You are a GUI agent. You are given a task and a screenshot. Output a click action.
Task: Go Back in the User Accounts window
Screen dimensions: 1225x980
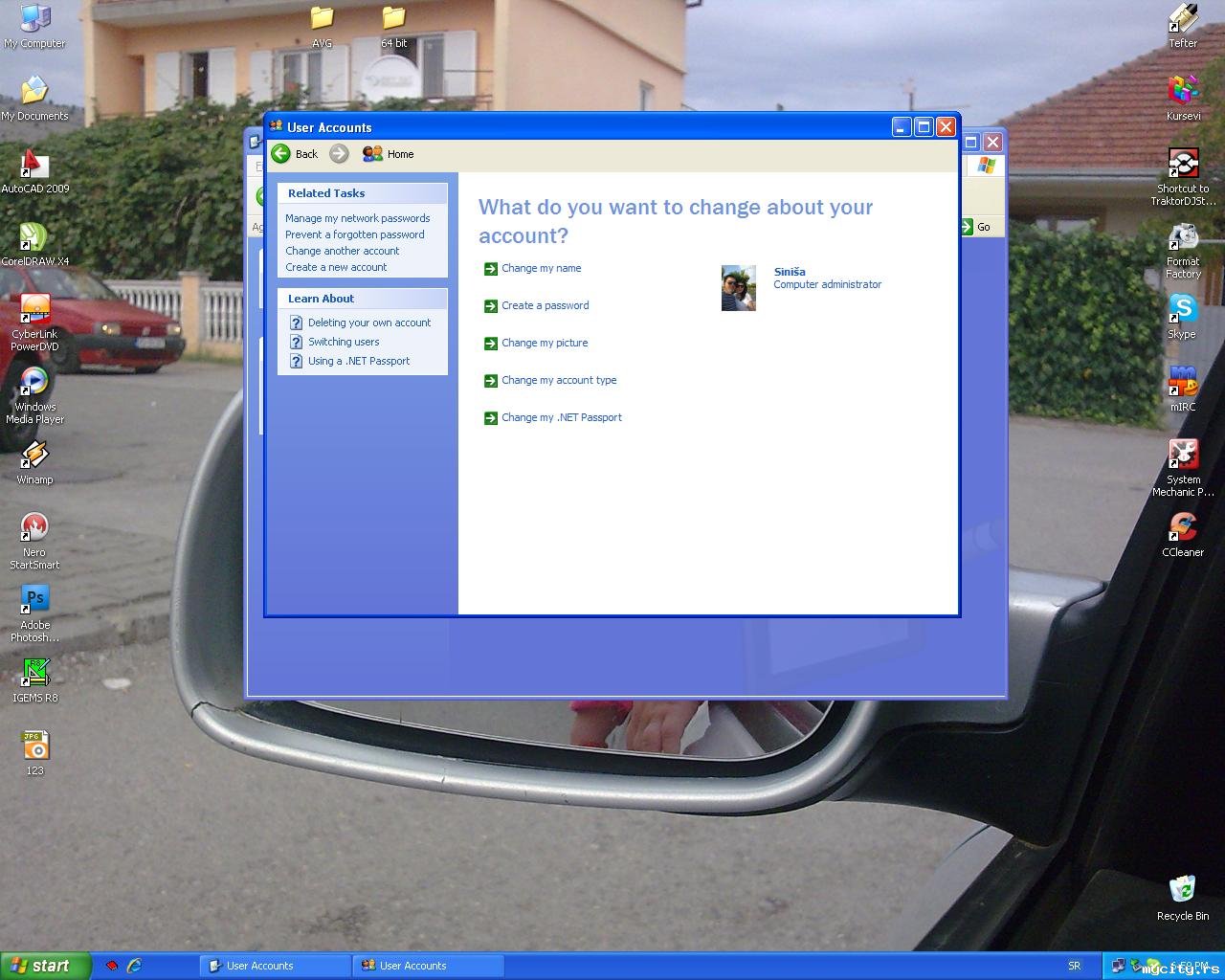tap(295, 154)
